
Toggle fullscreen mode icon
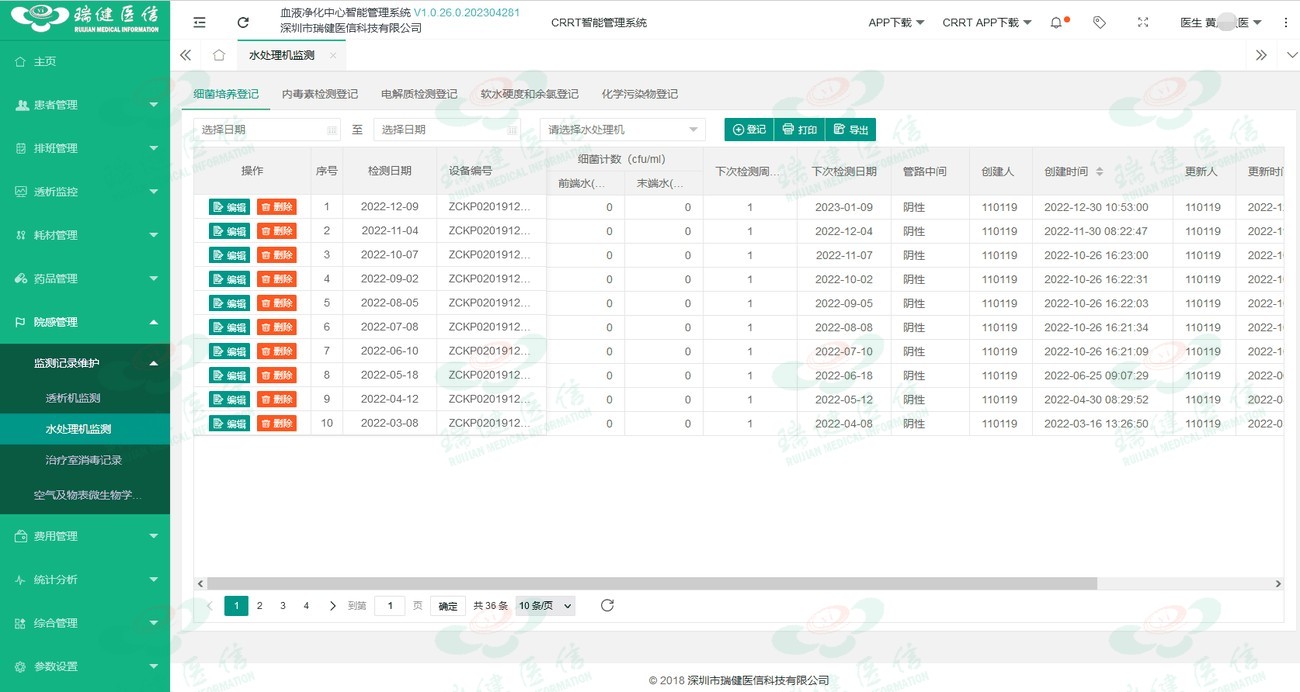(1143, 22)
